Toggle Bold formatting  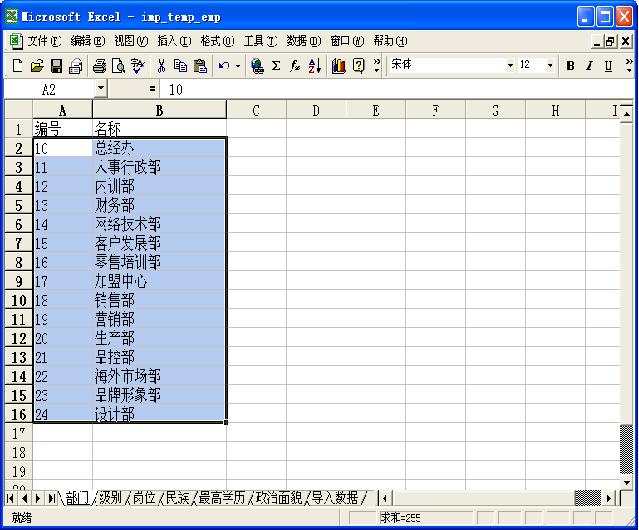pos(570,66)
